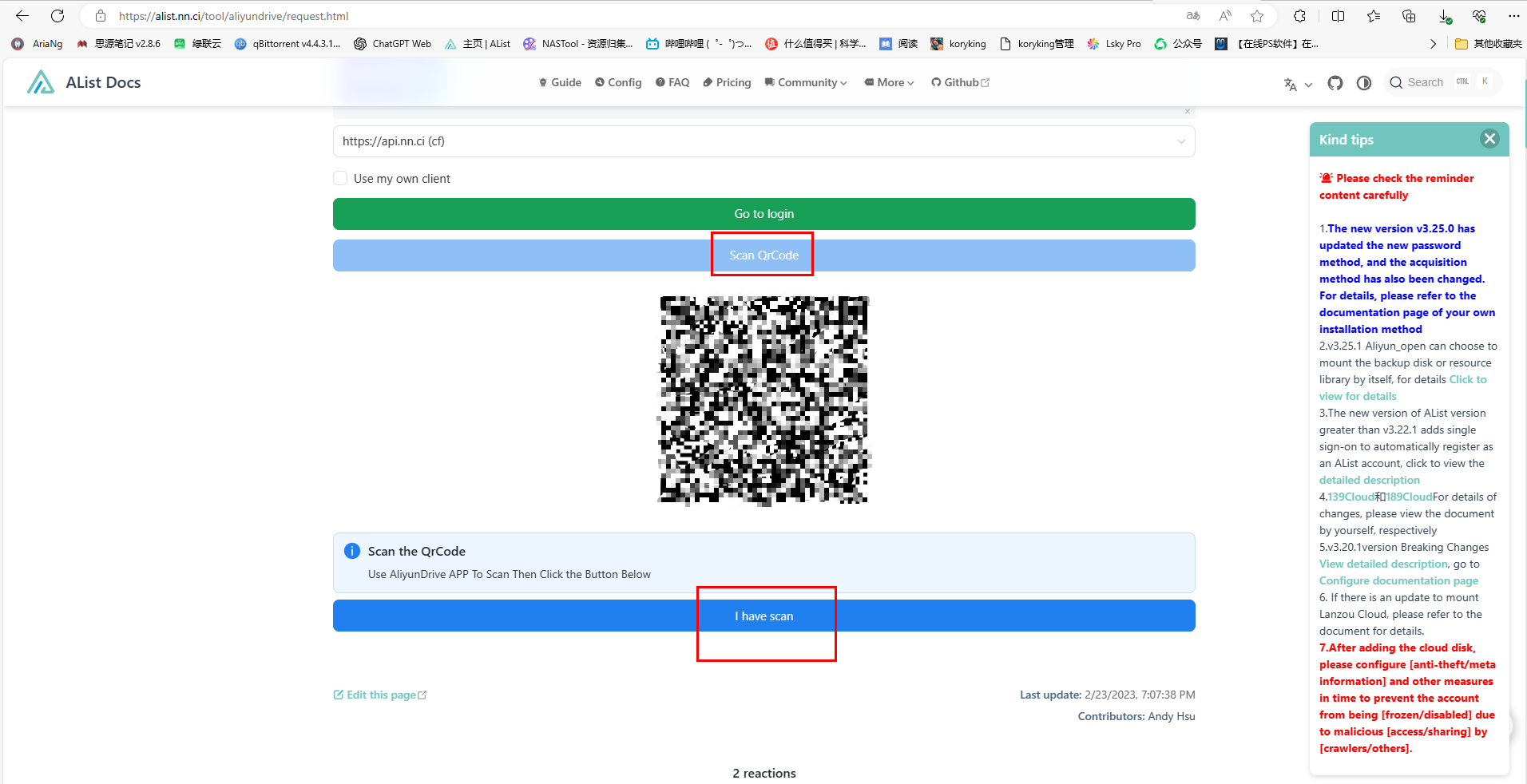The width and height of the screenshot is (1527, 784).
Task: Click the AList Docs logo icon
Action: [x=41, y=82]
